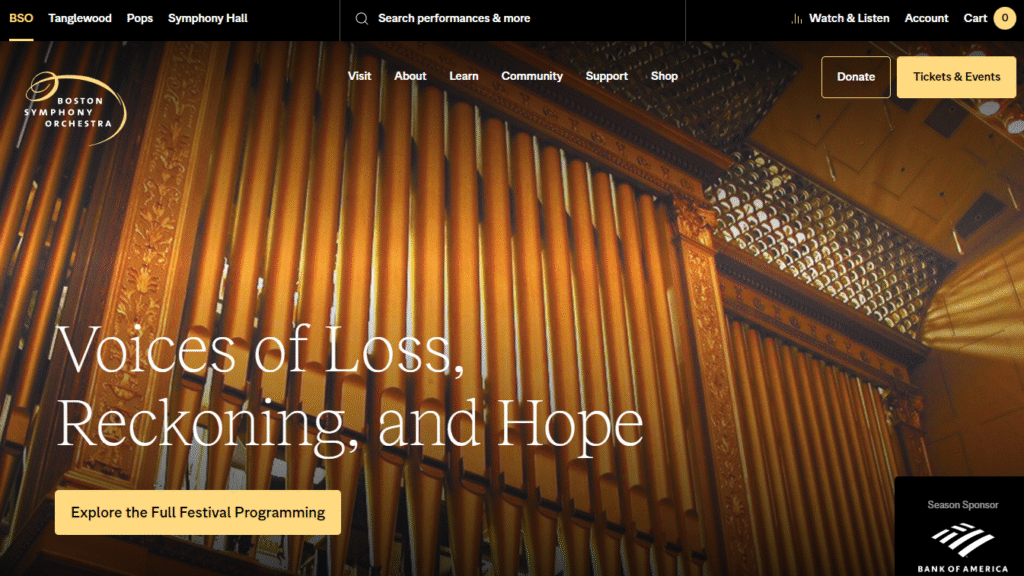
Task: Open the Boston Symphony Orchestra logo
Action: pos(75,108)
